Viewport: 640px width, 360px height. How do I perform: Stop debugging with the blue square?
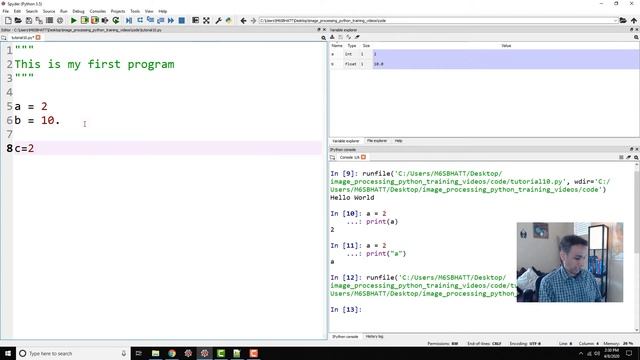pyautogui.click(x=182, y=20)
